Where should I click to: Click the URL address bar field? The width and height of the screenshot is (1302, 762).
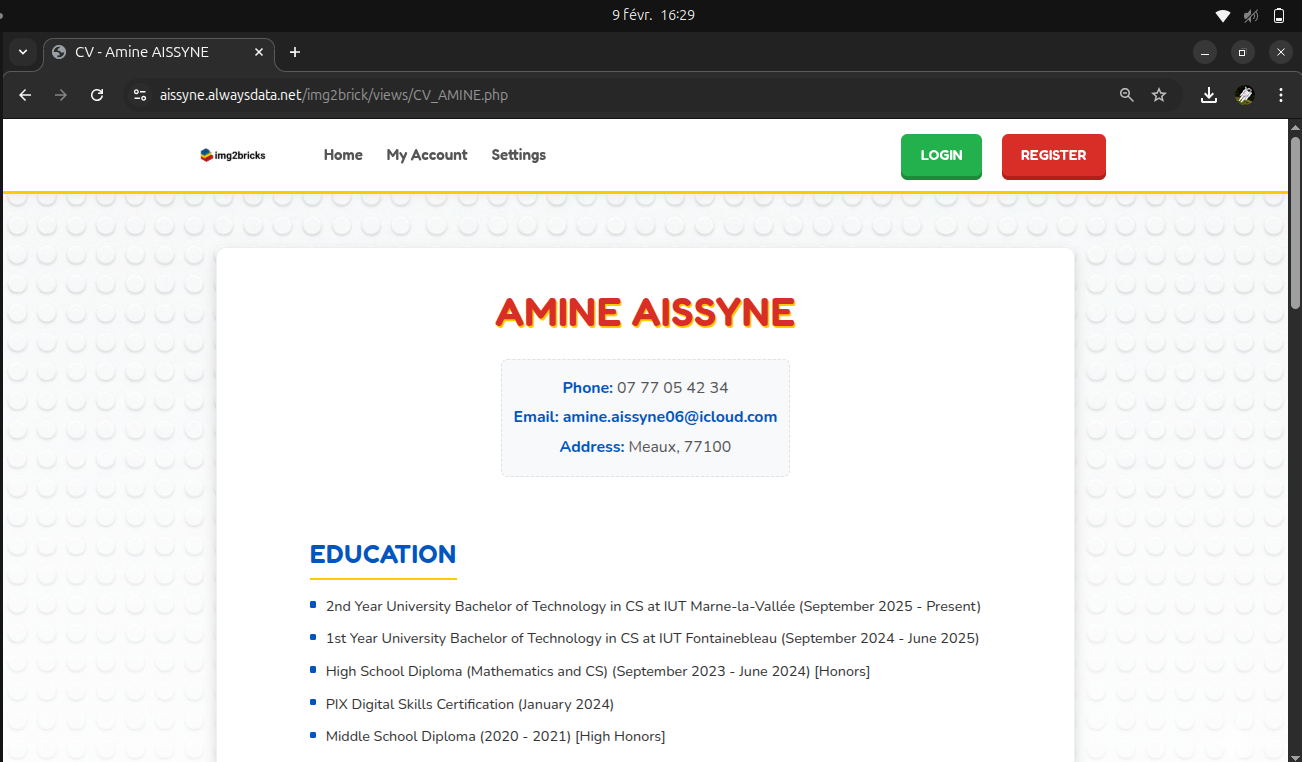click(x=600, y=95)
